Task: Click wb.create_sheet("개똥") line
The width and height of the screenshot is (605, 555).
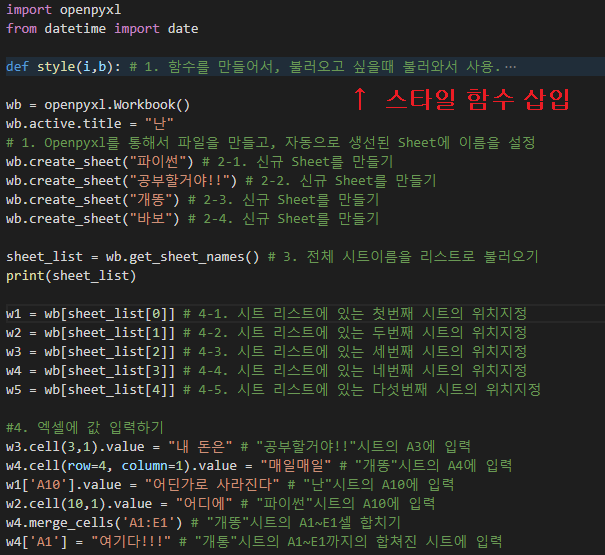Action: point(193,200)
